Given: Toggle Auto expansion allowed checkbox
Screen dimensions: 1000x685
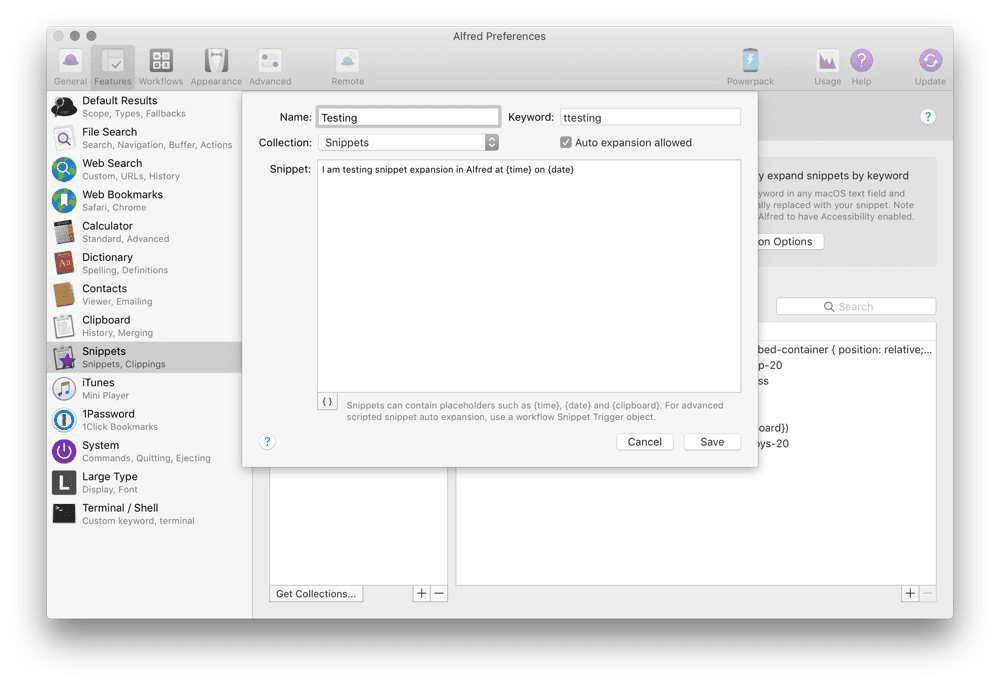Looking at the screenshot, I should 566,142.
